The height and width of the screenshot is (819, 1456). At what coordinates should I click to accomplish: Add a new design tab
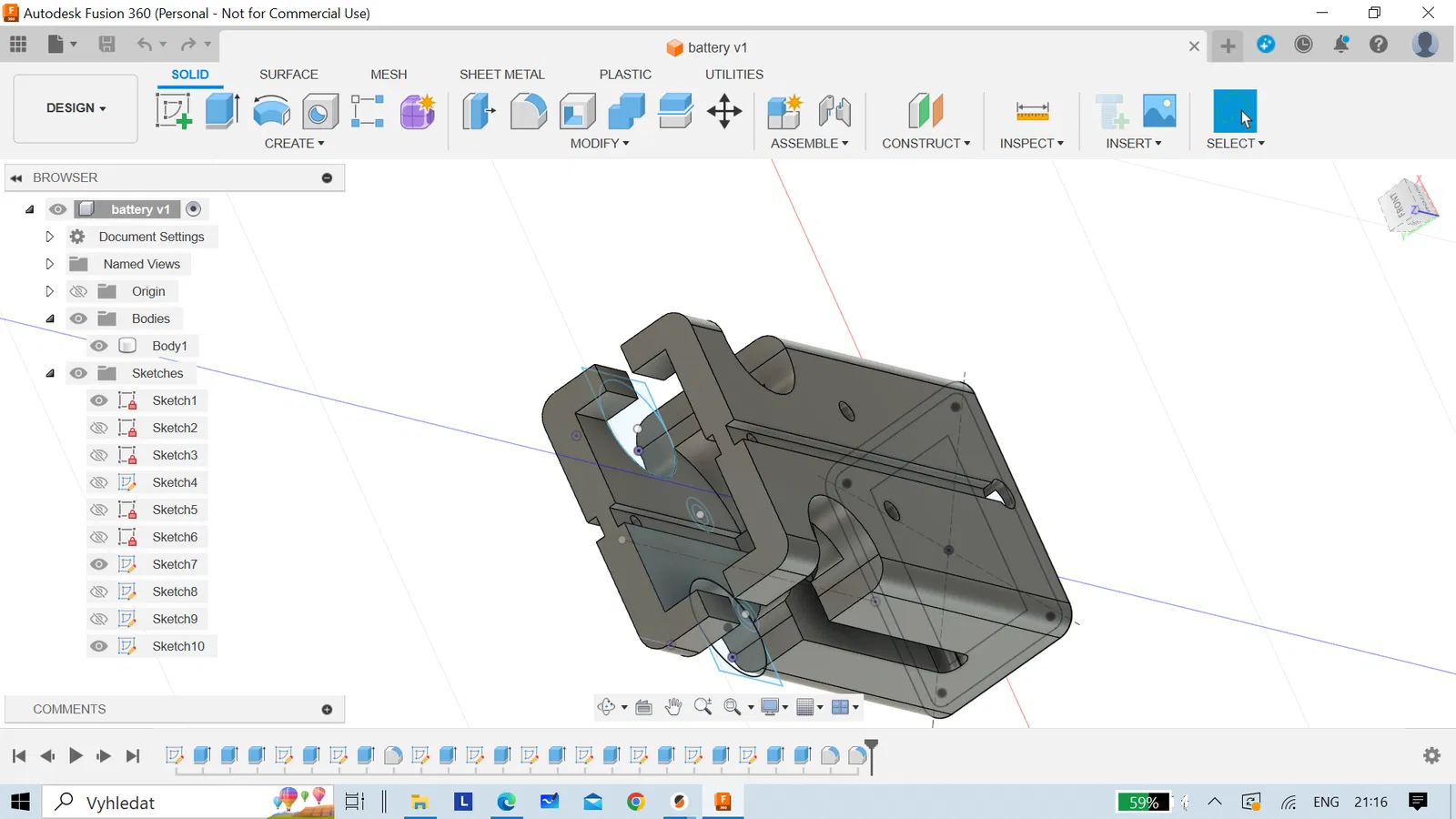point(1228,45)
